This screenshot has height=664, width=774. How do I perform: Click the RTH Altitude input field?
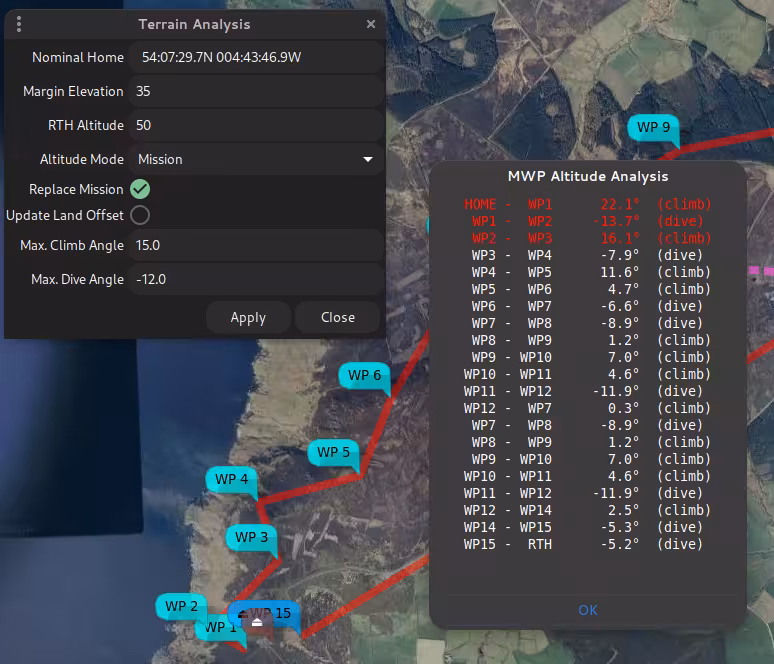[256, 125]
